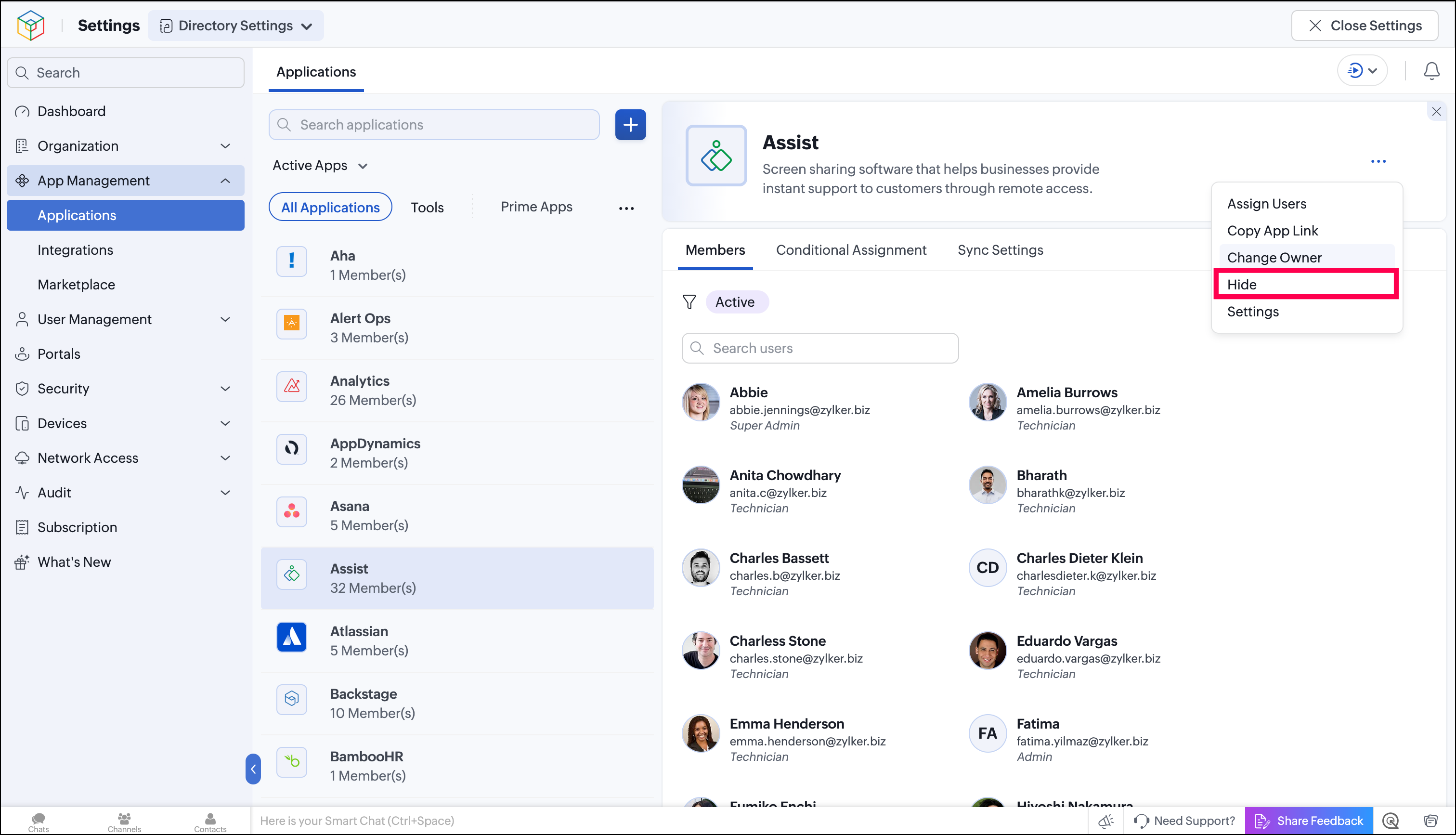Open Integrations in the sidebar

(x=126, y=250)
